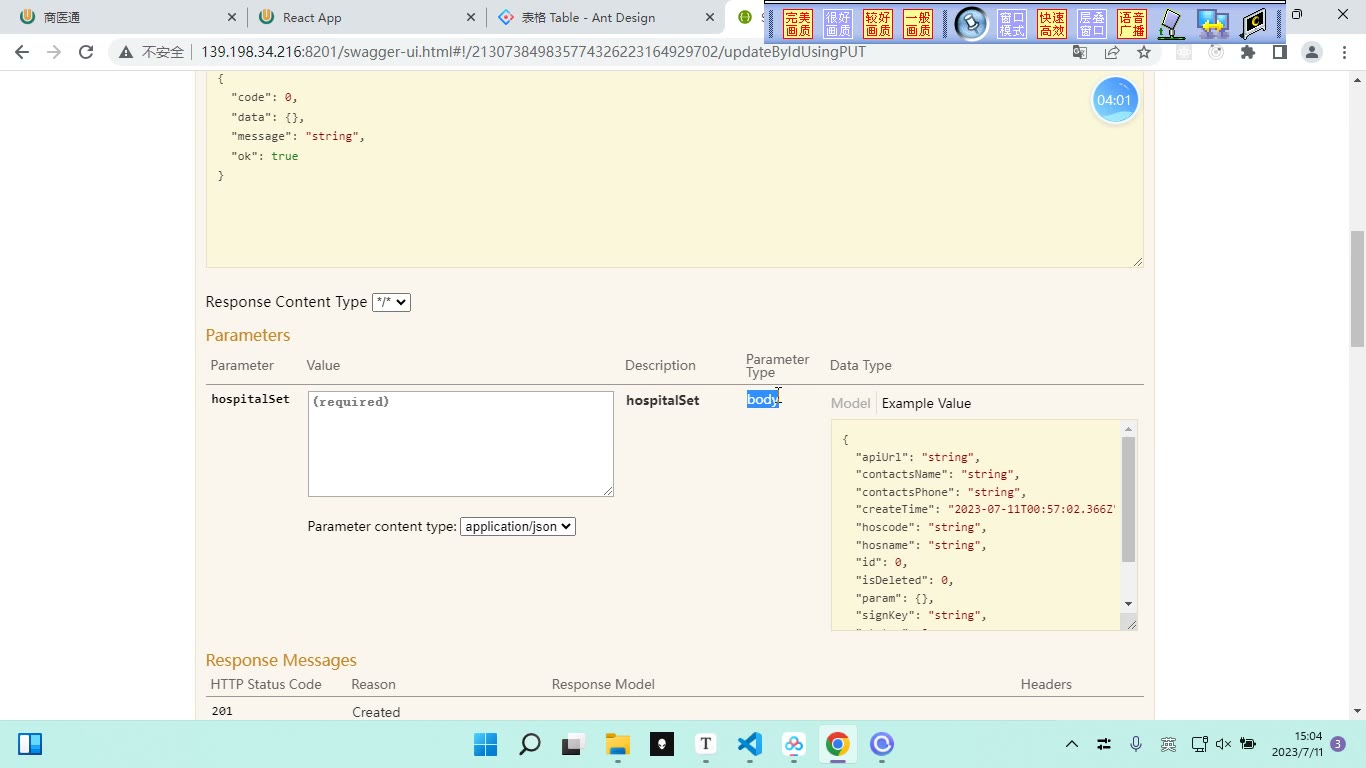Toggle 窗口模式 in remote toolbar

tap(1012, 24)
